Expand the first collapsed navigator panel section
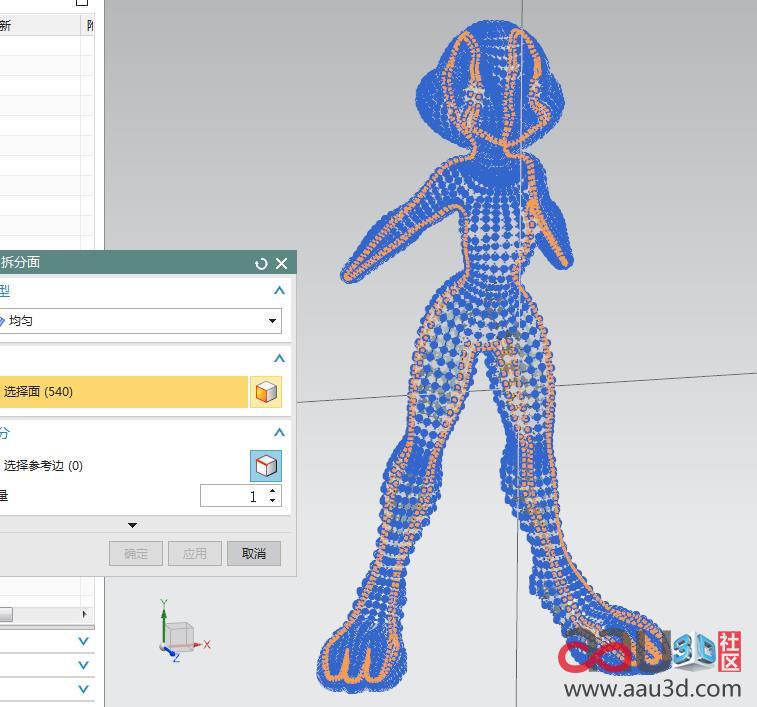 (x=83, y=641)
